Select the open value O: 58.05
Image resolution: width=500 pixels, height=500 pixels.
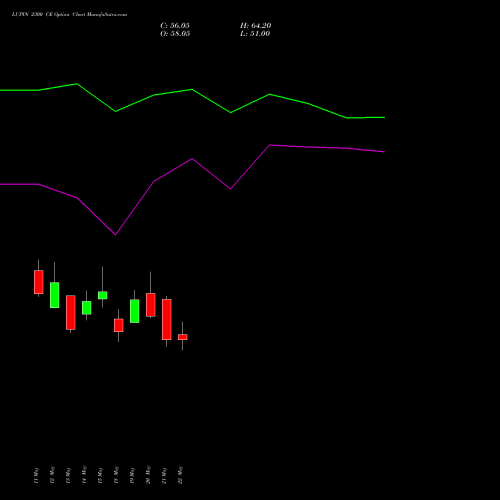click(x=175, y=34)
